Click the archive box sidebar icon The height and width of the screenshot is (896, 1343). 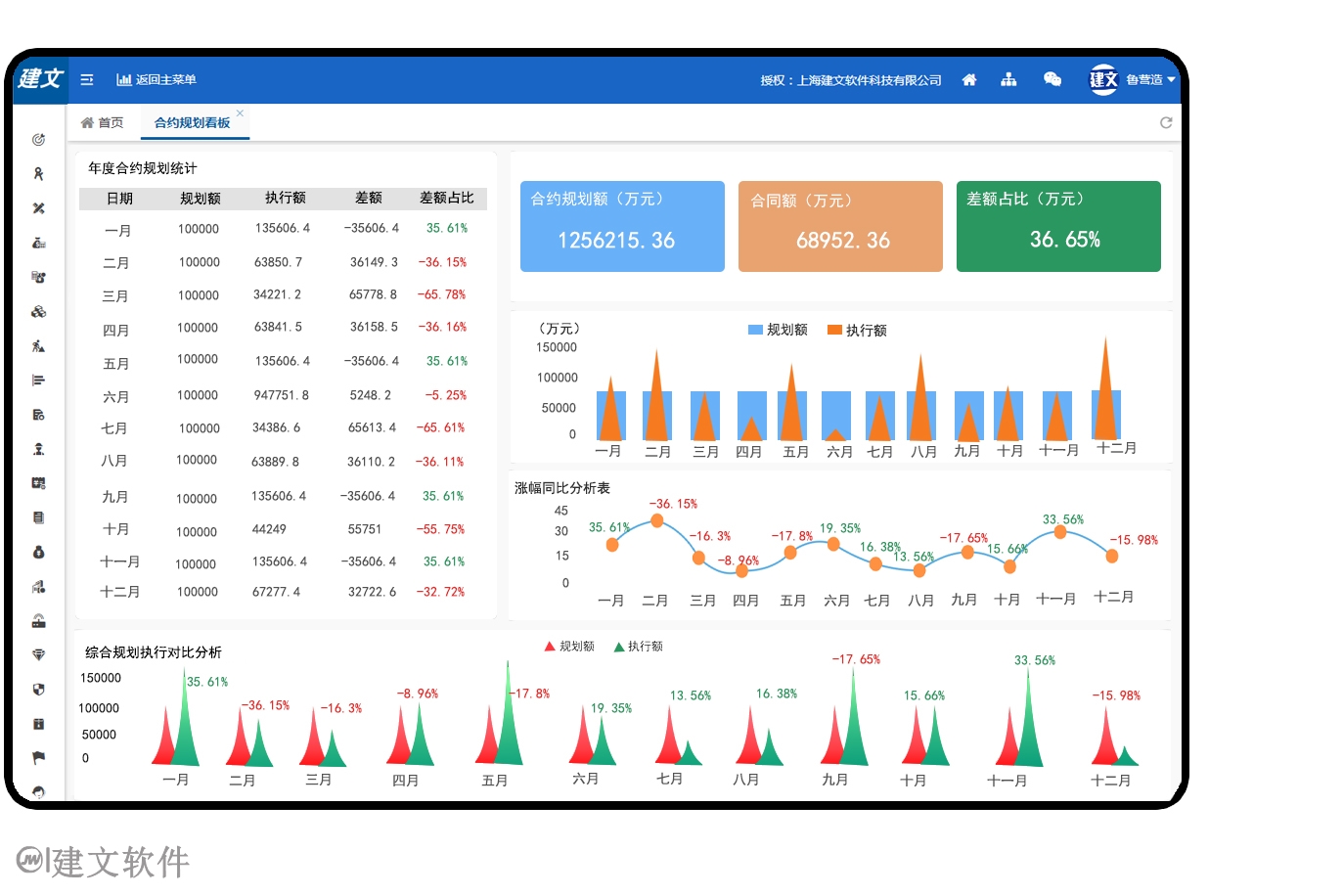tap(38, 724)
